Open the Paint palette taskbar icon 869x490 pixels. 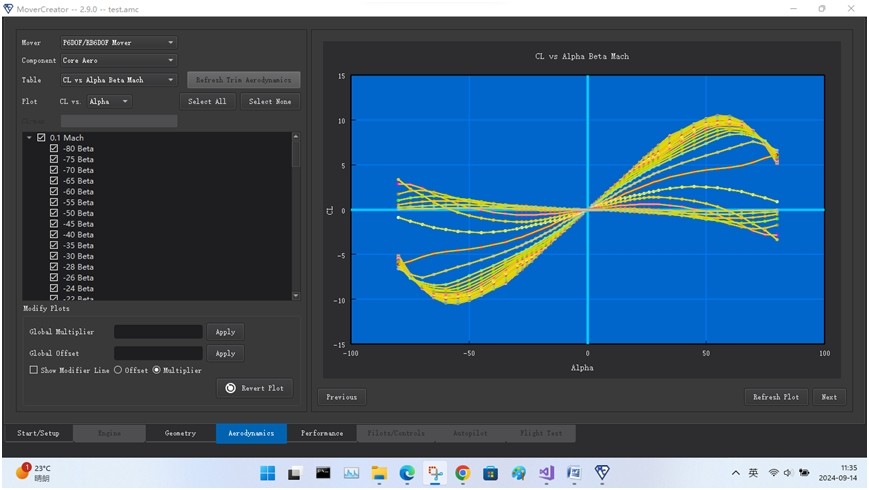519,473
